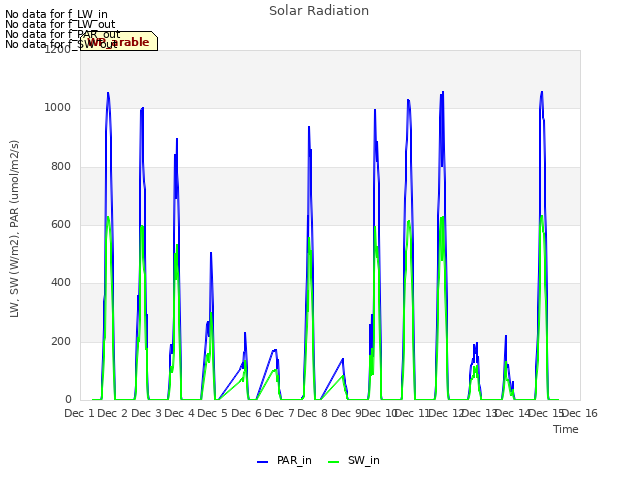The width and height of the screenshot is (640, 480).
Task: Click the Time x-axis label
Action: 565,429
